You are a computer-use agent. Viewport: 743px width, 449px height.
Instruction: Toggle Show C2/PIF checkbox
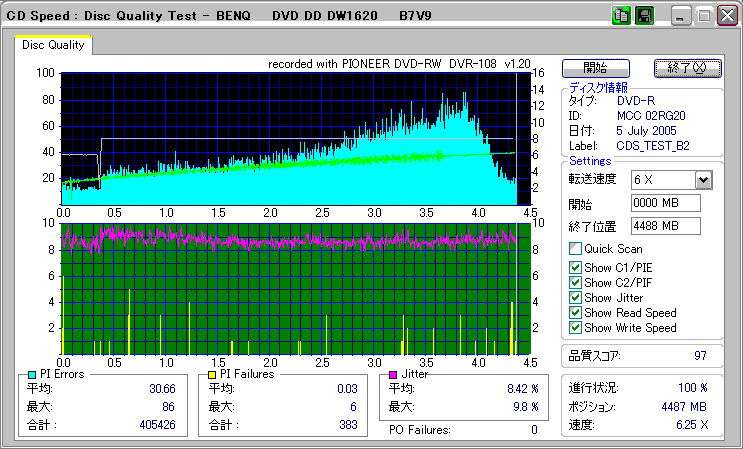pos(575,282)
